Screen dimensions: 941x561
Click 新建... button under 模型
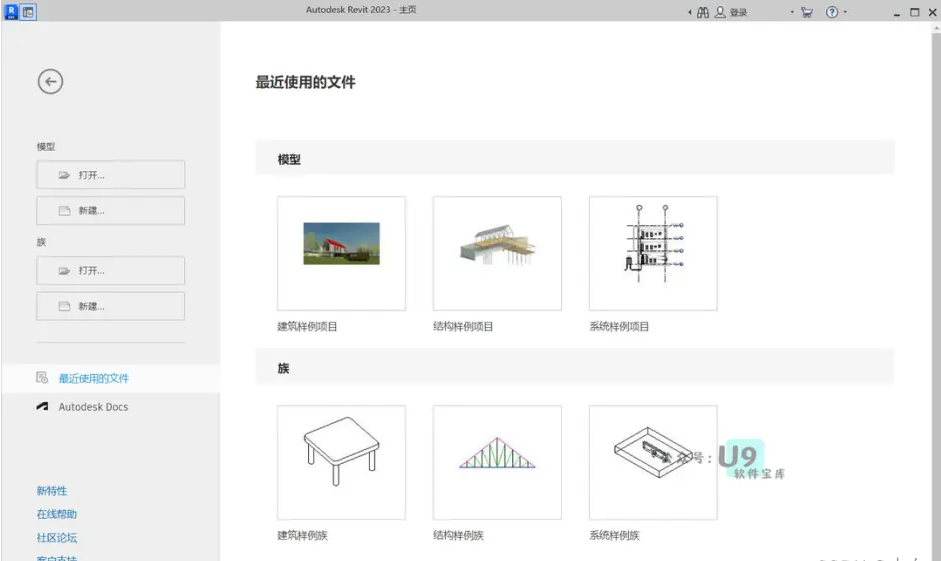point(110,211)
